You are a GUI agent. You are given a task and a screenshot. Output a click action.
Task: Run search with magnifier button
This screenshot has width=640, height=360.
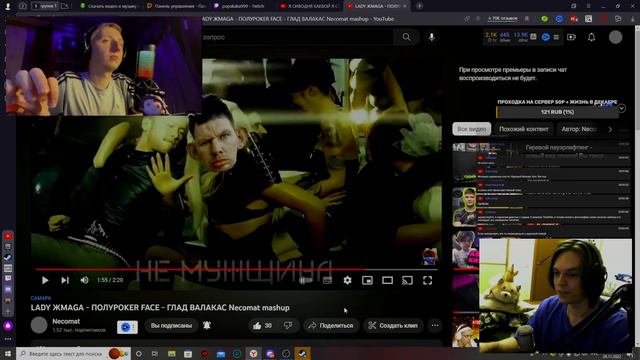point(407,37)
